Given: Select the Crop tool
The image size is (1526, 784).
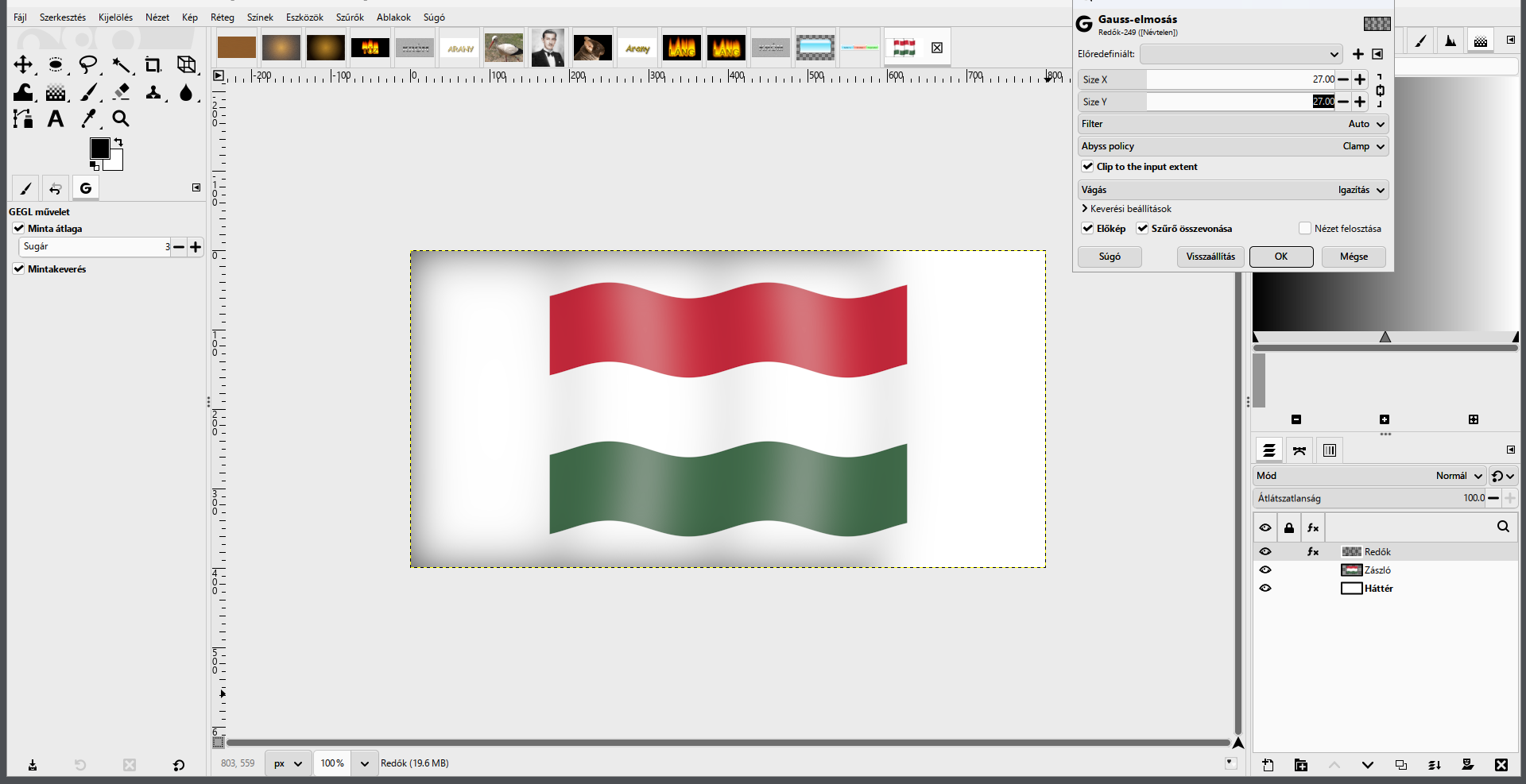Looking at the screenshot, I should point(153,64).
